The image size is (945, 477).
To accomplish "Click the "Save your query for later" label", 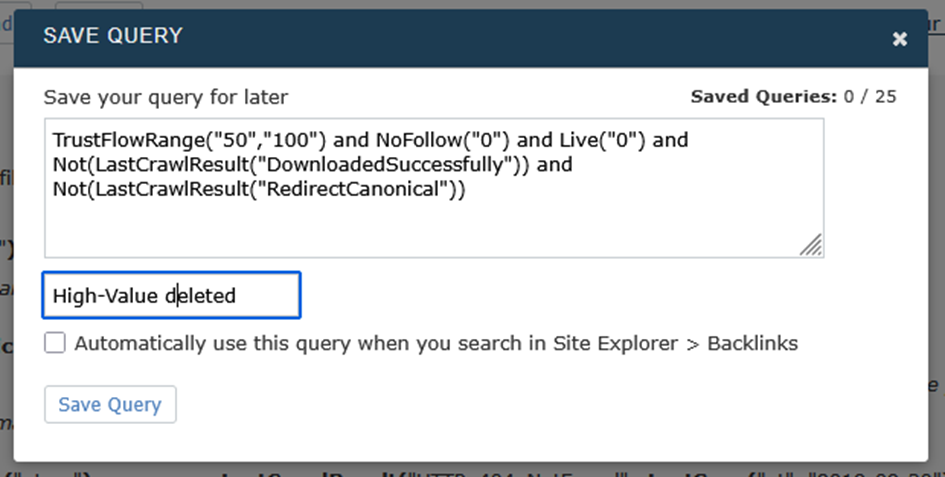I will [165, 97].
